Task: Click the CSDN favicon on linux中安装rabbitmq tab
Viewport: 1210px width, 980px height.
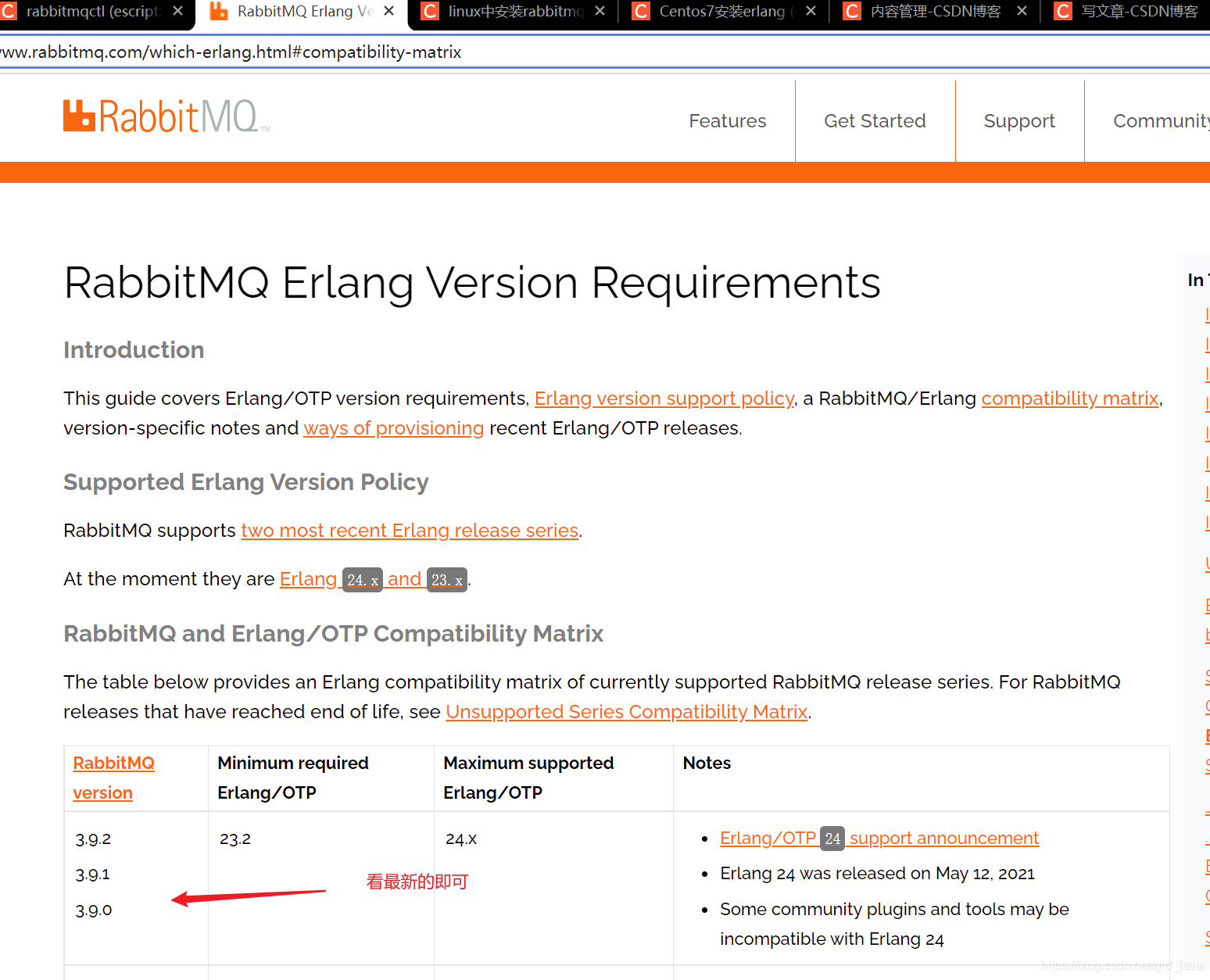Action: click(430, 11)
